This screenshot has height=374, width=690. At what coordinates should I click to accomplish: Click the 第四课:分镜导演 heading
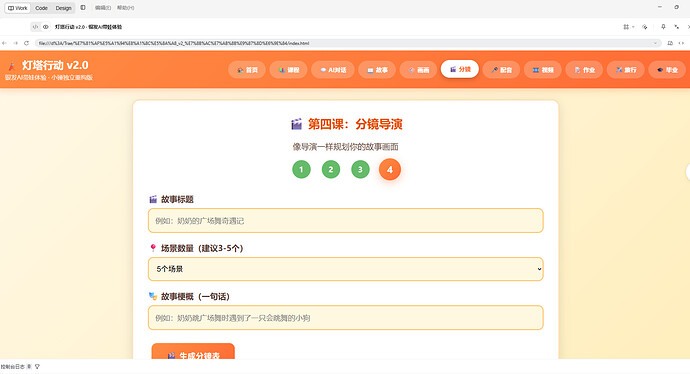355,124
